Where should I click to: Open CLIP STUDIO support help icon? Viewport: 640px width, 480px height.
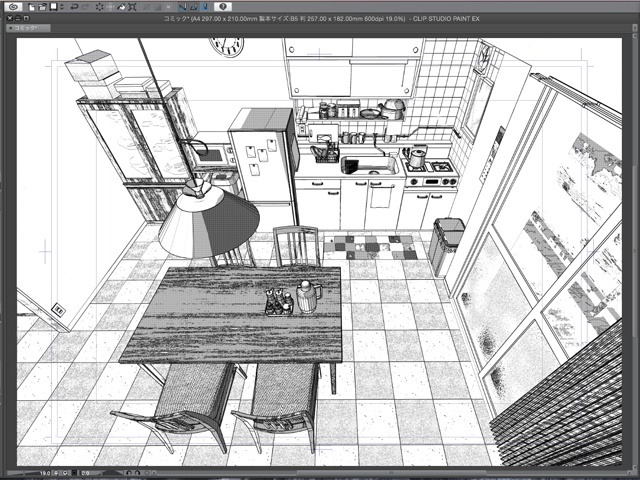tap(223, 7)
